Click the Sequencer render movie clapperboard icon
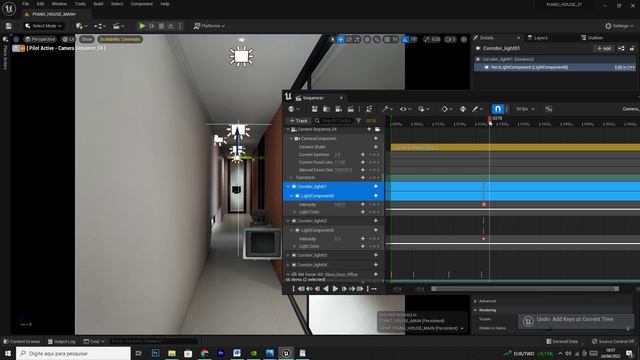This screenshot has width=640, height=360. 351,109
